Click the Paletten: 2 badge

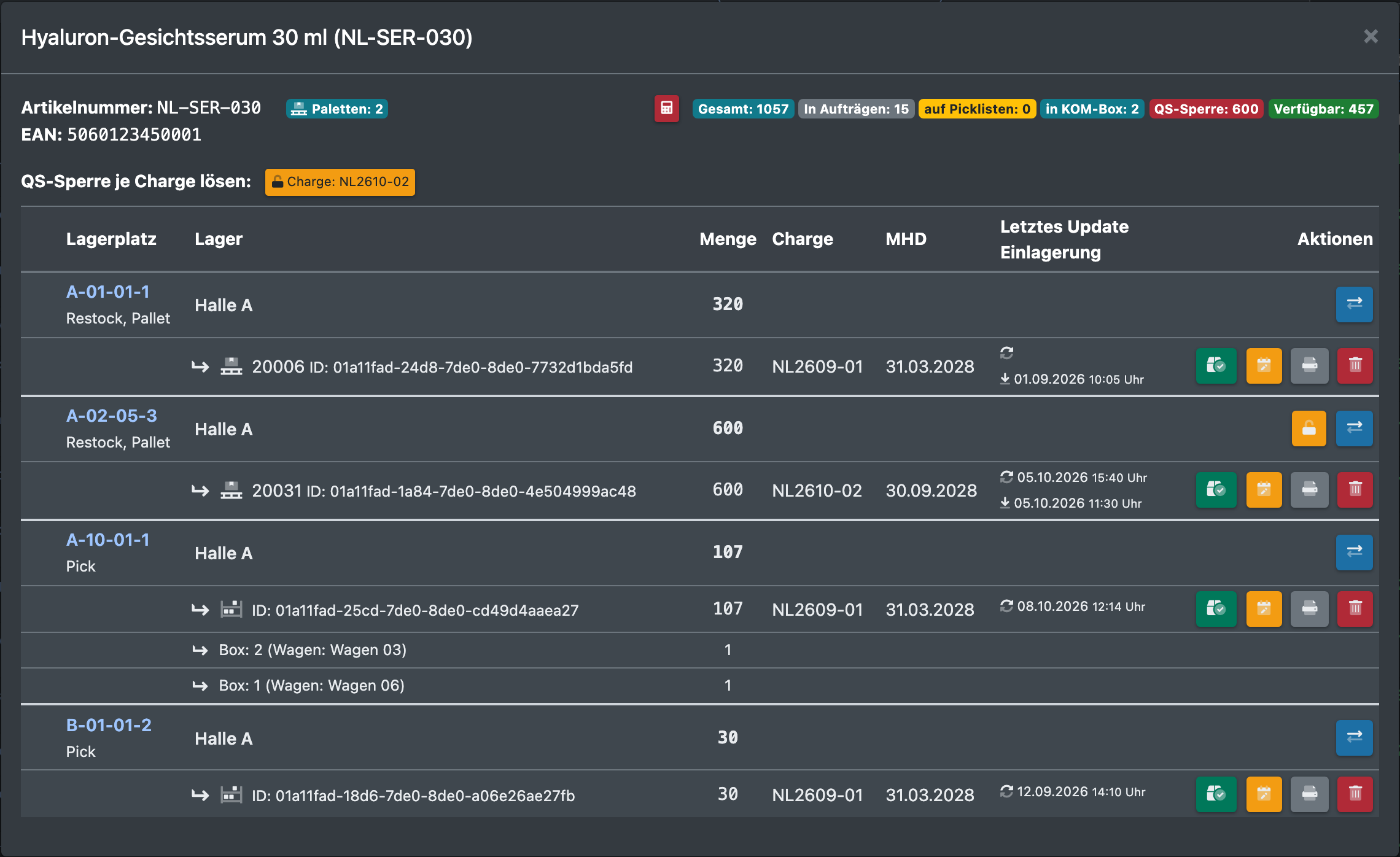coord(337,109)
